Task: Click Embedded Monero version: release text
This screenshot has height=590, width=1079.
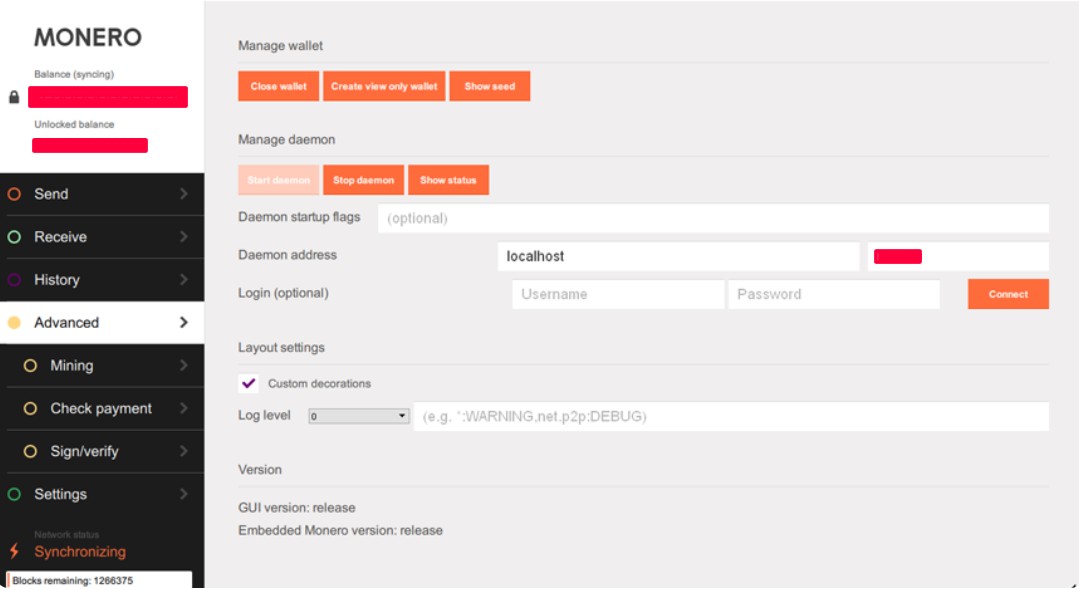Action: click(x=341, y=530)
